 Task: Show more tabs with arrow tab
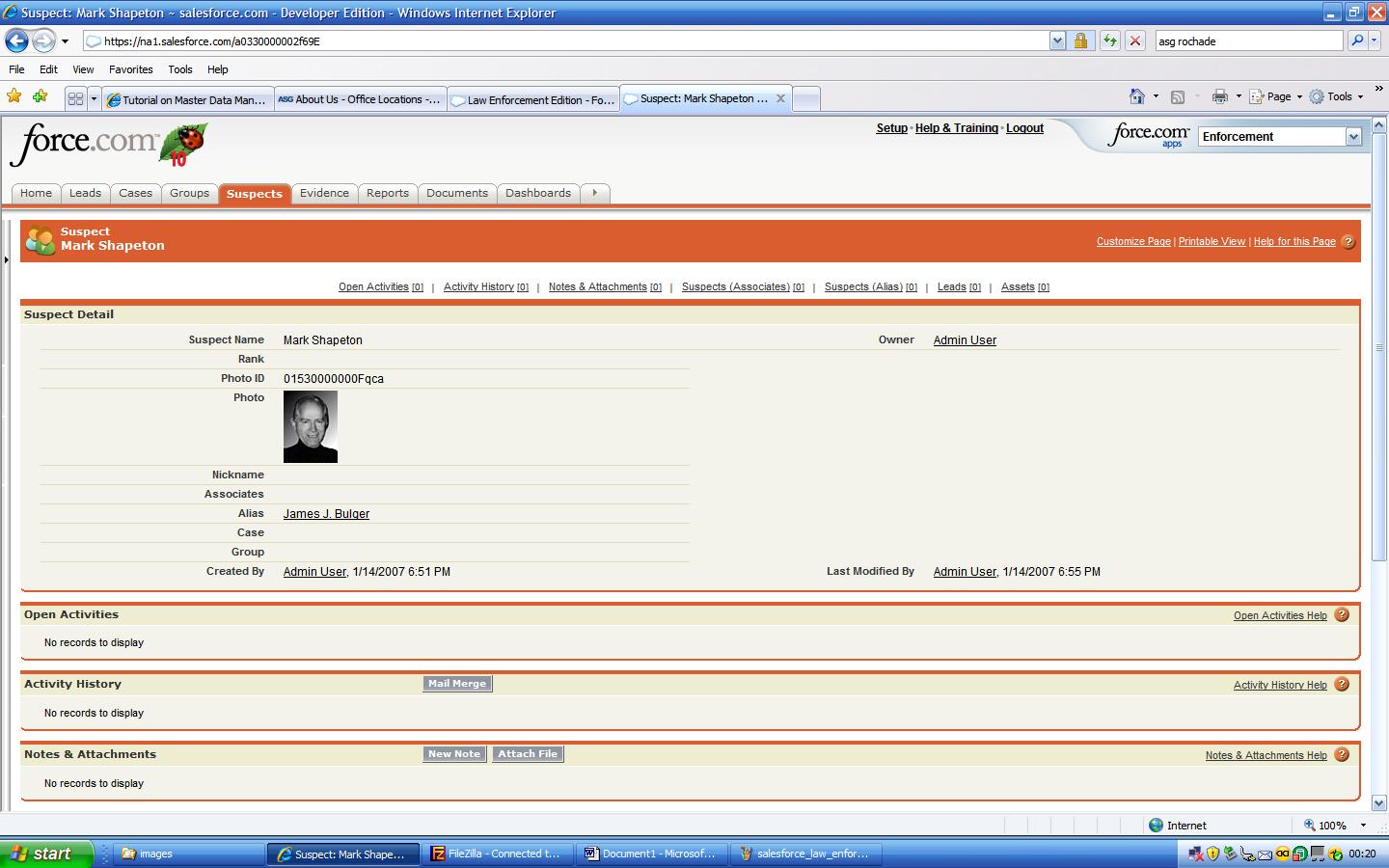[595, 193]
